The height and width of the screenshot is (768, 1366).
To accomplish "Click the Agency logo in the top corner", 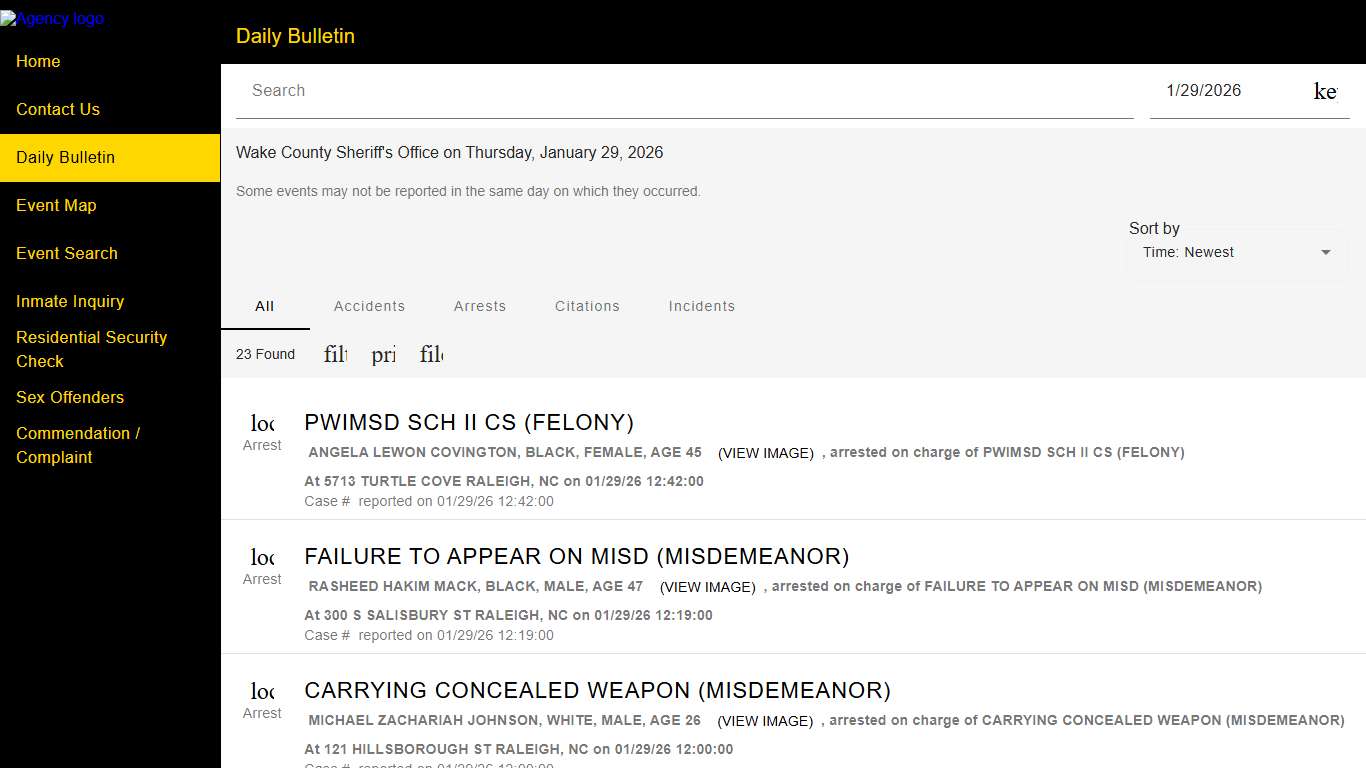I will tap(52, 17).
